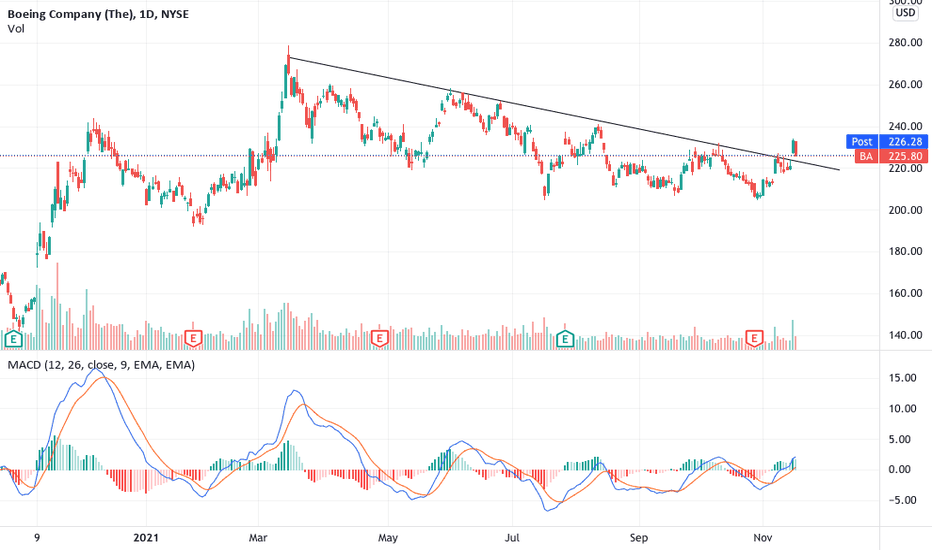Click the 2021 label on time axis
This screenshot has width=932, height=550.
tap(146, 538)
